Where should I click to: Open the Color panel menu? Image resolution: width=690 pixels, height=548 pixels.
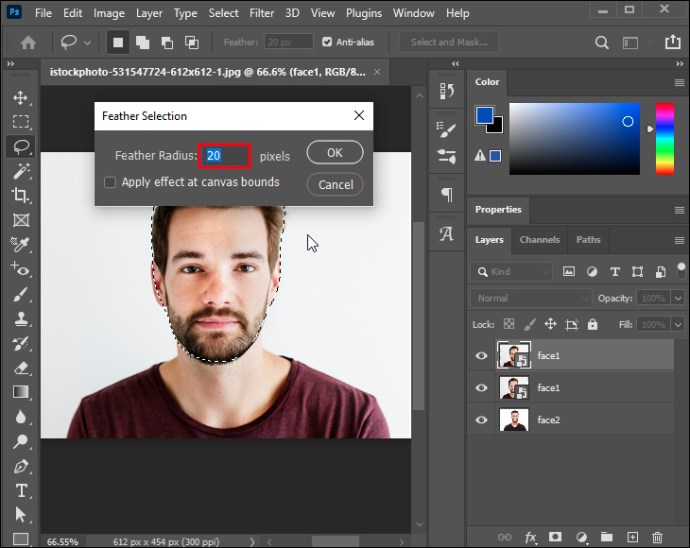(679, 82)
